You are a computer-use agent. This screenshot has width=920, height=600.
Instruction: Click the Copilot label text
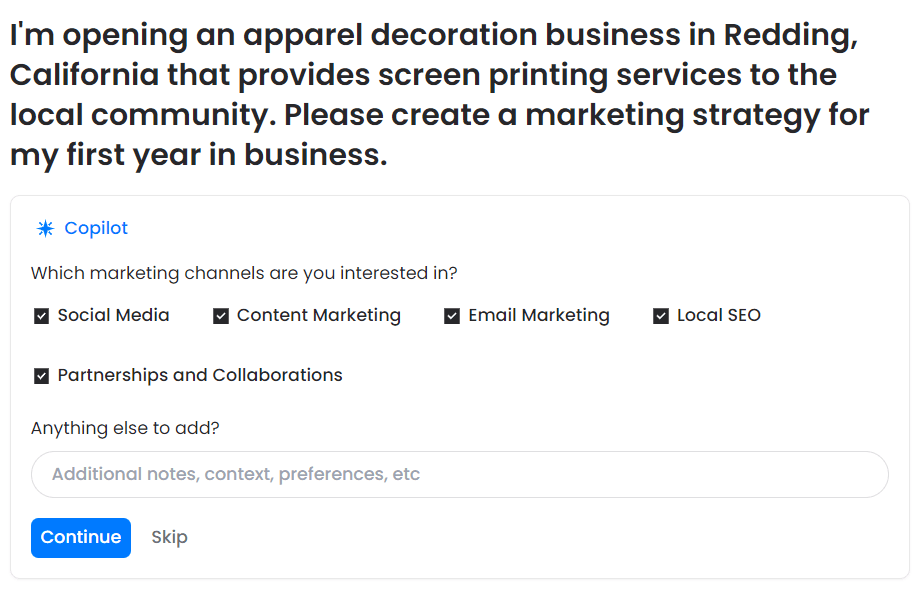96,228
